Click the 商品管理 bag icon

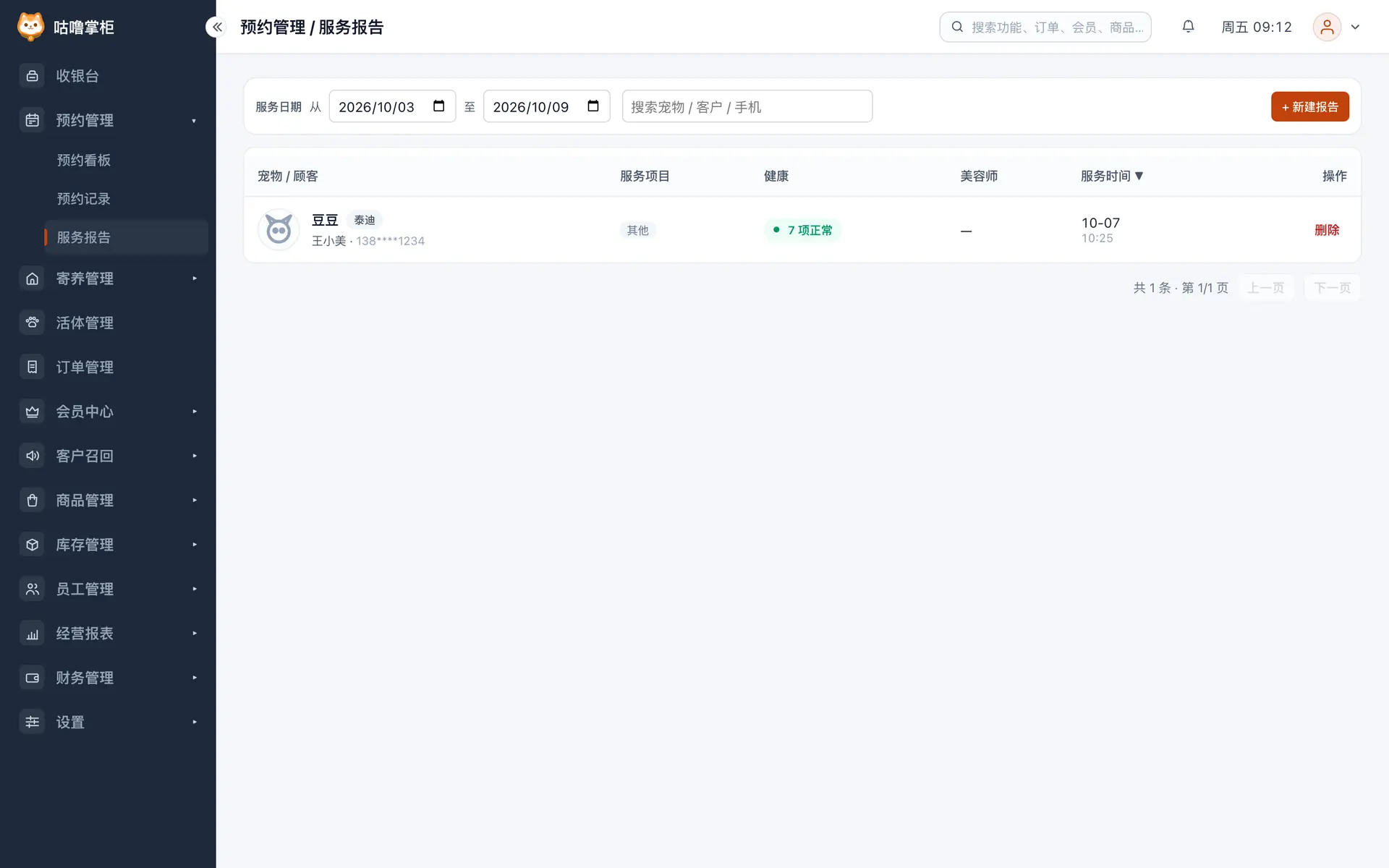tap(32, 500)
